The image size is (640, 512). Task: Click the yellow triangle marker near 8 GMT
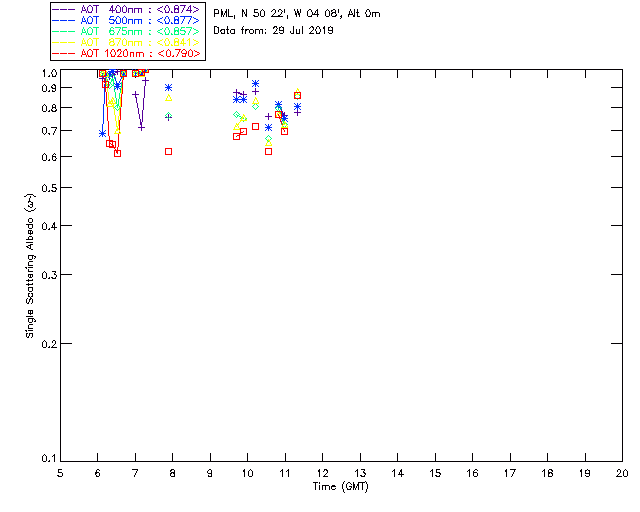[168, 98]
